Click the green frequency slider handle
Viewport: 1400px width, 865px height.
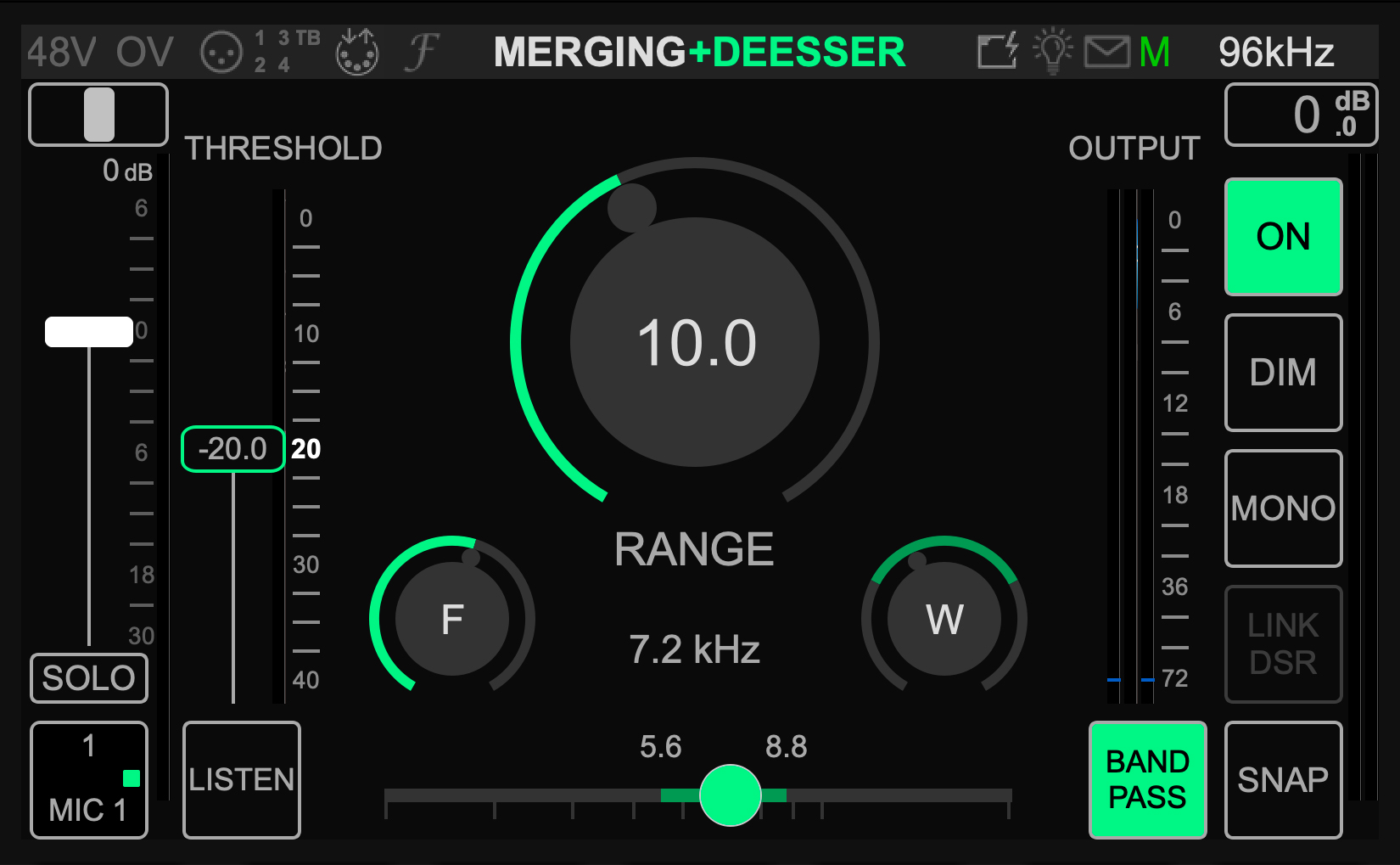(730, 795)
